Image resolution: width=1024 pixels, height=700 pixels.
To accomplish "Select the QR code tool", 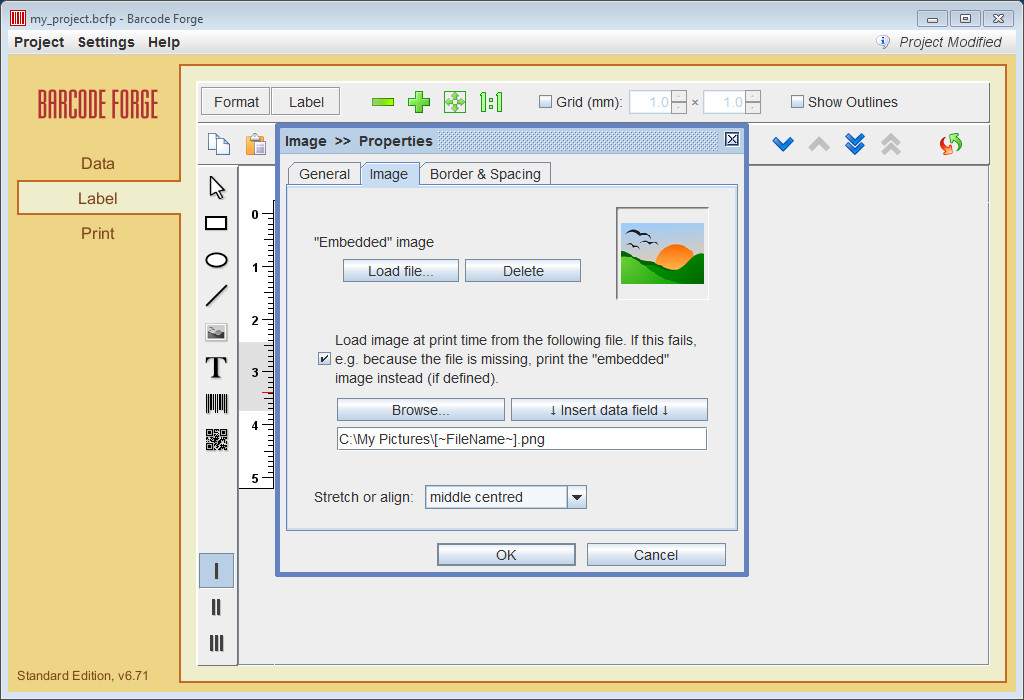I will coord(216,439).
